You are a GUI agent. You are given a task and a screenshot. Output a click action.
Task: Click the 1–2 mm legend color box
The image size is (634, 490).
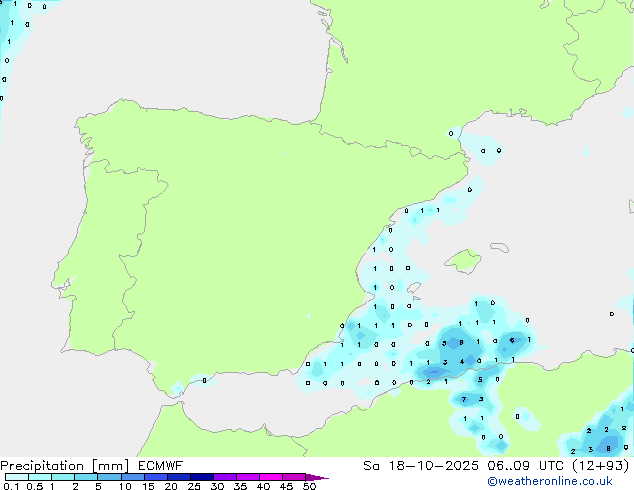point(63,477)
